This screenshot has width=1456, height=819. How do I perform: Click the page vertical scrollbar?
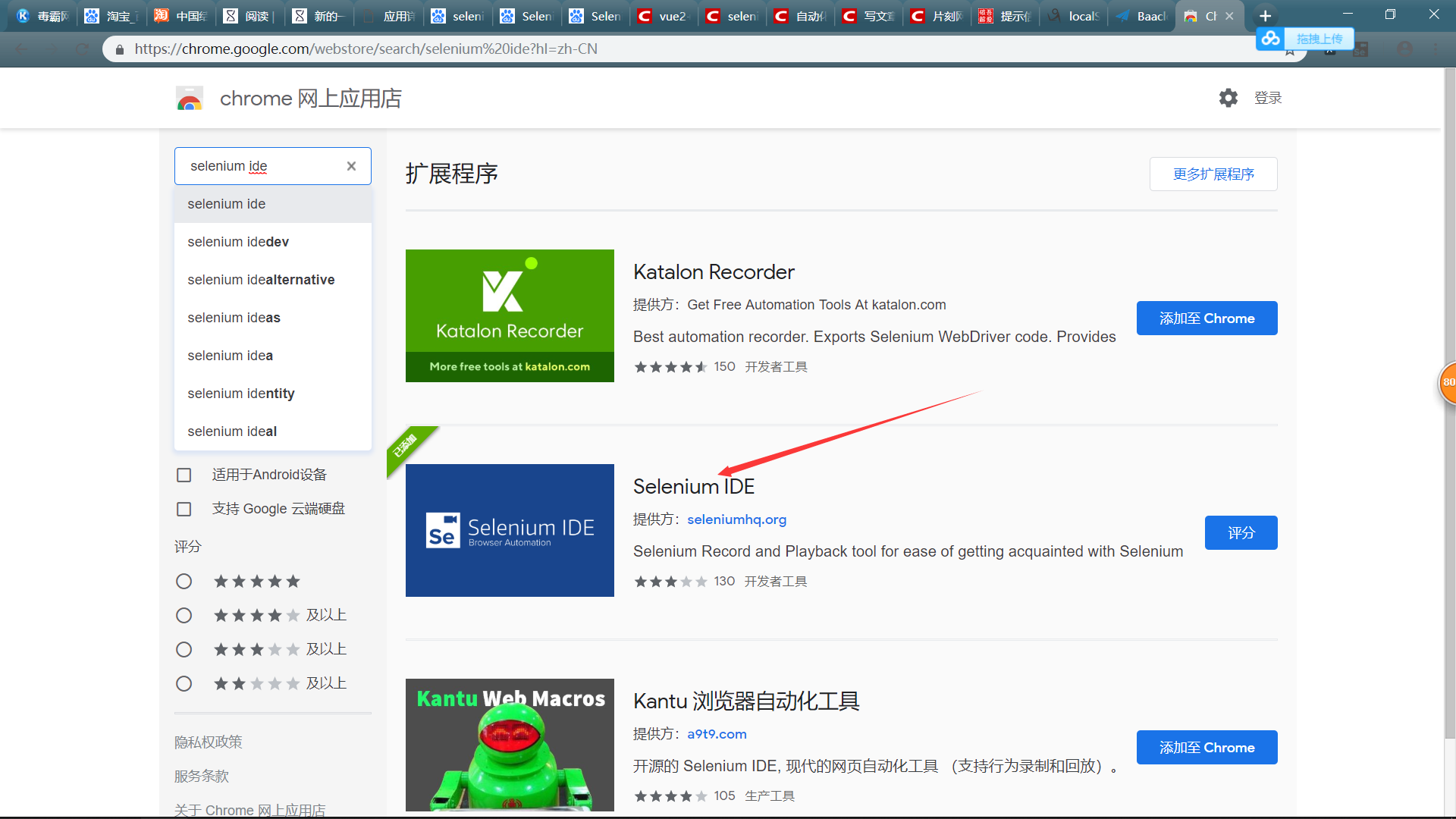click(1449, 403)
